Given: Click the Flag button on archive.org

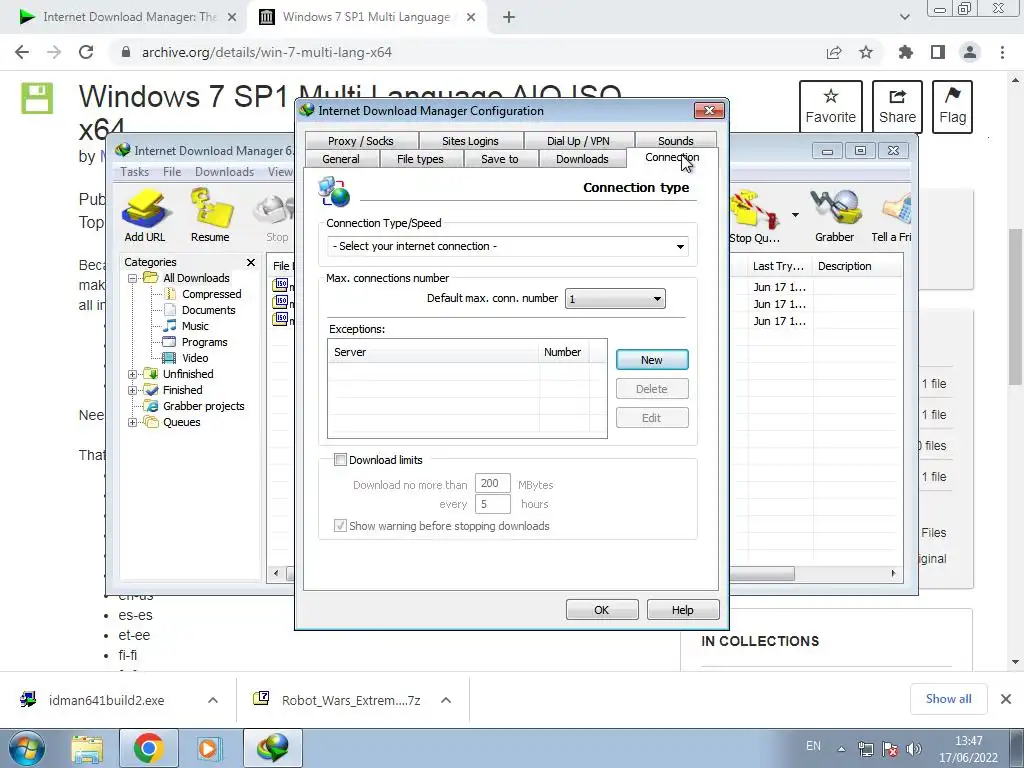Looking at the screenshot, I should coord(952,107).
